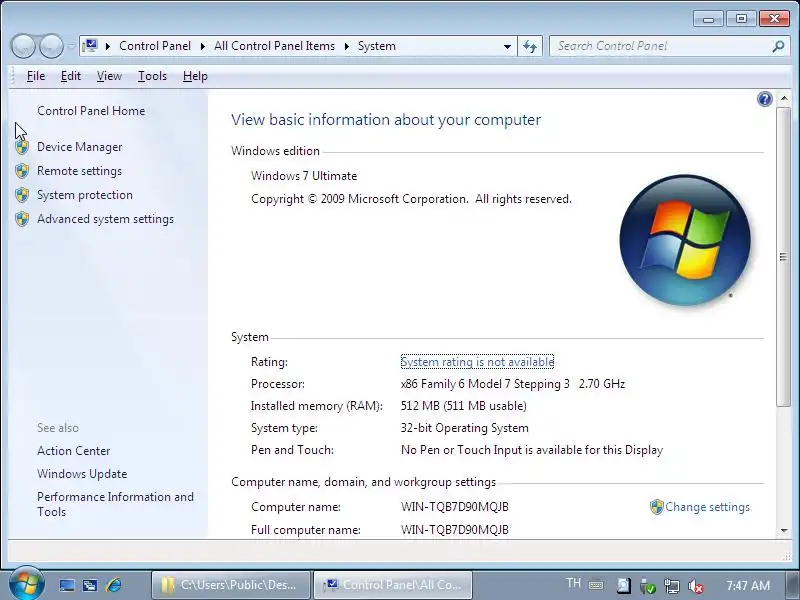Click Show Desktop quick launch icon
Image resolution: width=800 pixels, height=600 pixels.
coord(67,585)
